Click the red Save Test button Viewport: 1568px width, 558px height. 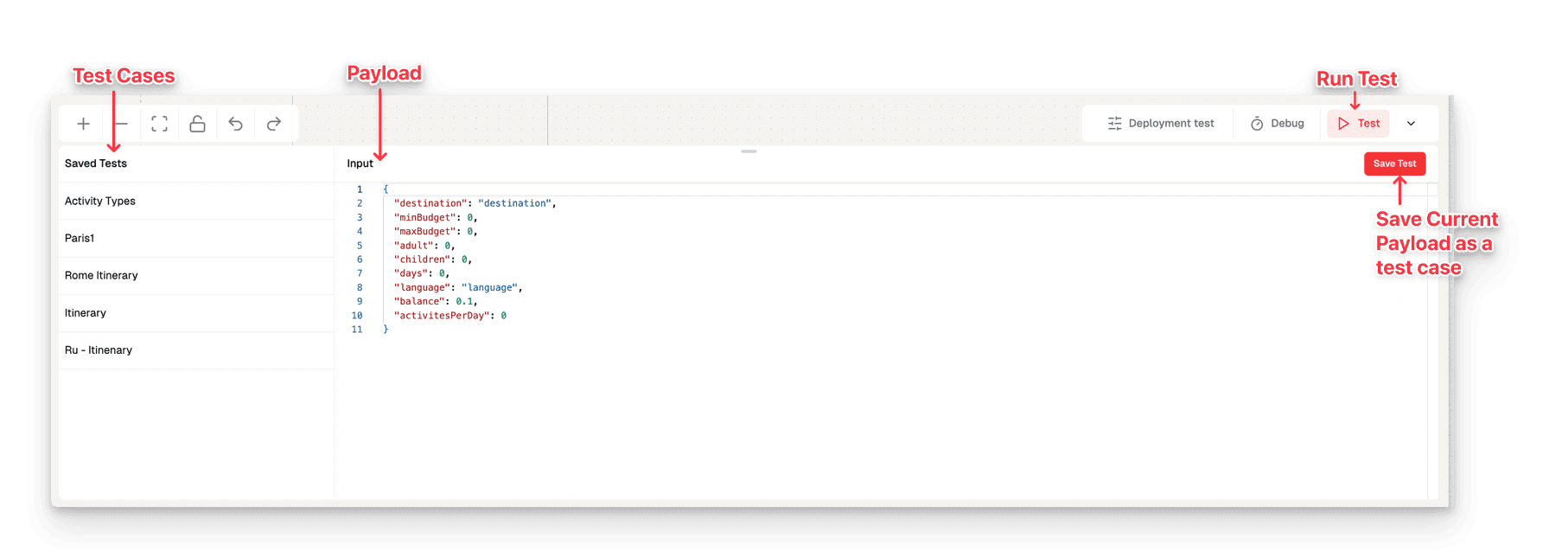(1394, 164)
